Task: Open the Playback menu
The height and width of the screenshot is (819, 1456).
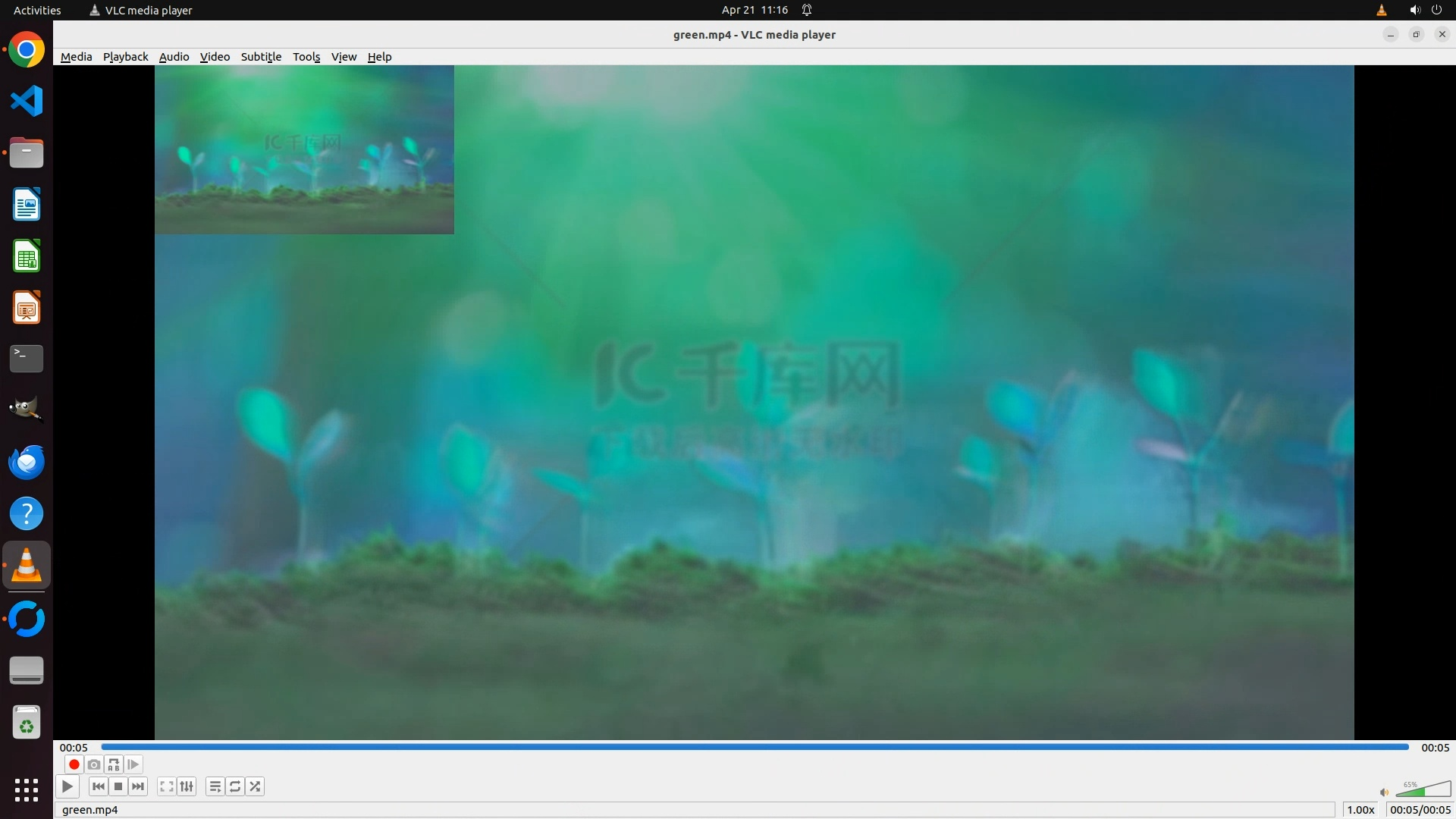Action: 125,57
